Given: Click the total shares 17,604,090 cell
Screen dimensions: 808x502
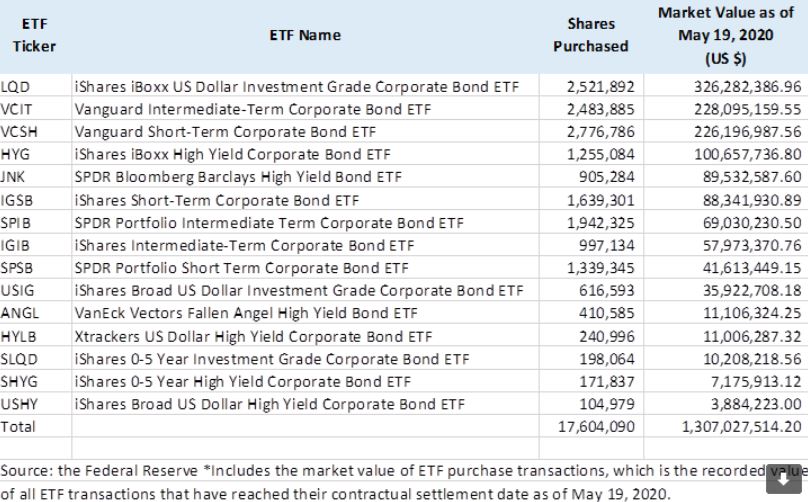Looking at the screenshot, I should coord(596,426).
